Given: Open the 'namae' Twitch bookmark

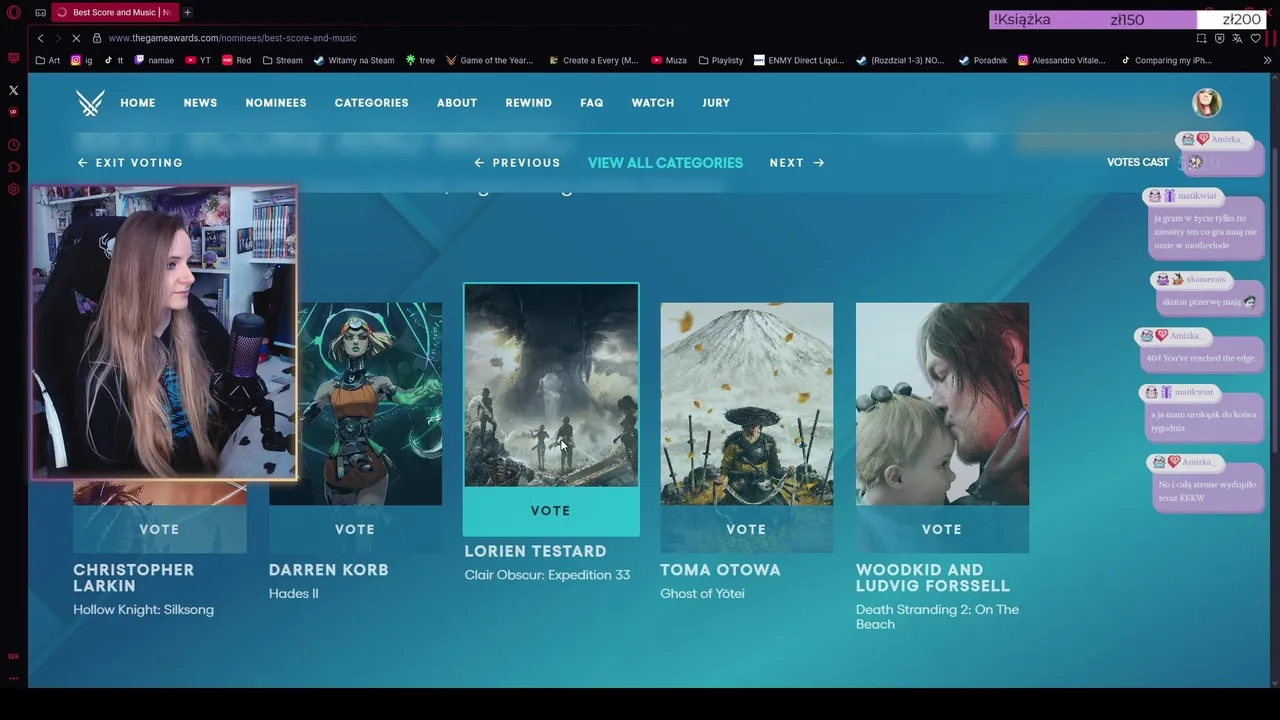Looking at the screenshot, I should (x=154, y=60).
